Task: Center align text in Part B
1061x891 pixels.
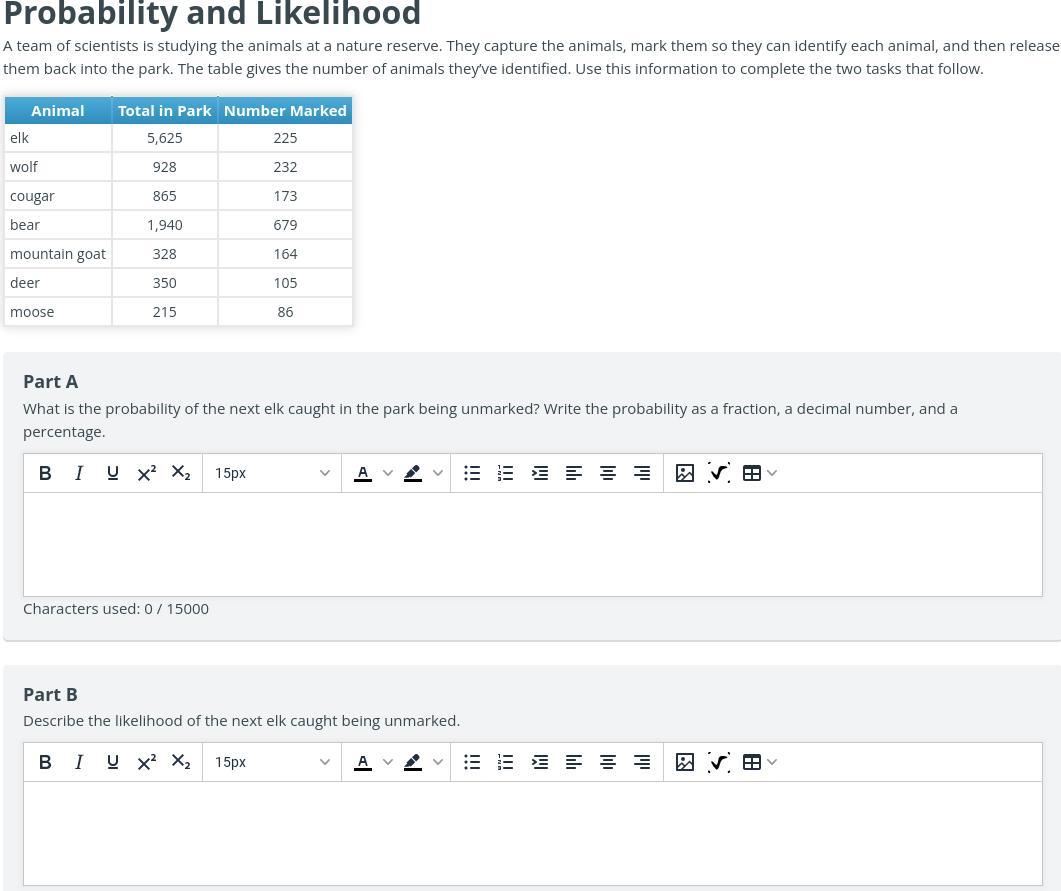Action: click(x=608, y=762)
